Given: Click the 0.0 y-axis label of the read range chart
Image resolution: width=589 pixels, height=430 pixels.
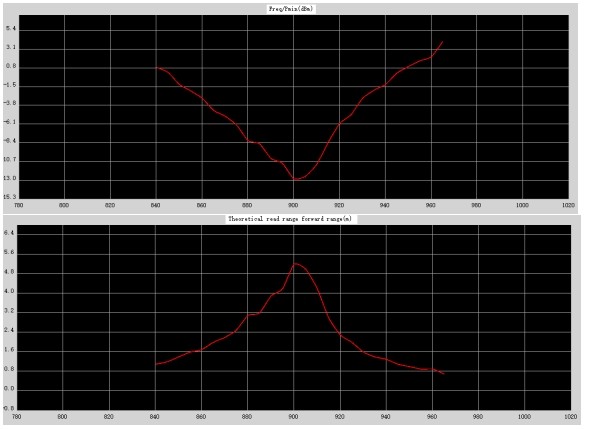Looking at the screenshot, I should [x=9, y=389].
